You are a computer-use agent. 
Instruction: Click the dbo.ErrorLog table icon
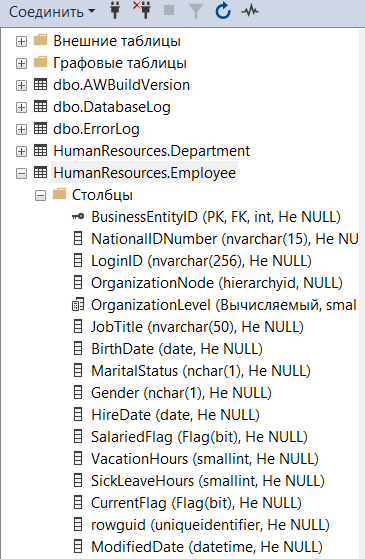(40, 129)
